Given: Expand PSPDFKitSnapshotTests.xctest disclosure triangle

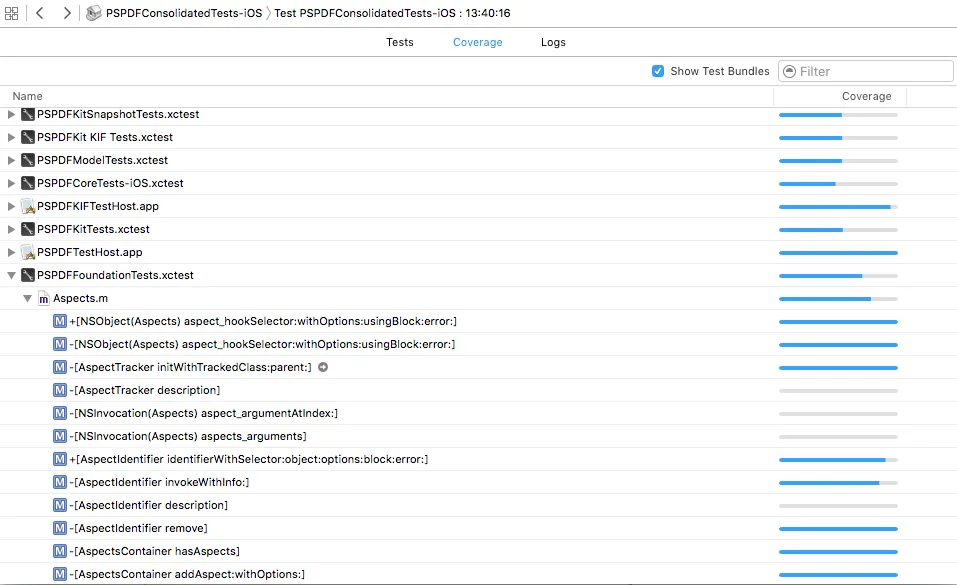Looking at the screenshot, I should pos(12,114).
